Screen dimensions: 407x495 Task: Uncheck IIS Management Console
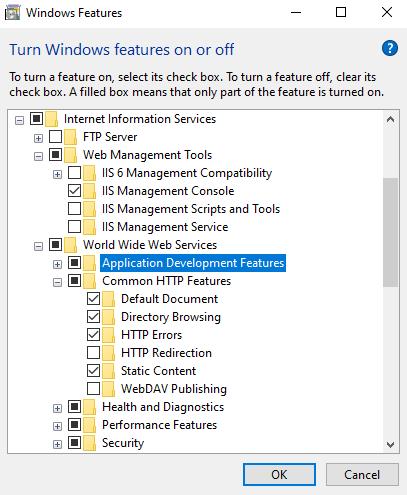[x=74, y=190]
